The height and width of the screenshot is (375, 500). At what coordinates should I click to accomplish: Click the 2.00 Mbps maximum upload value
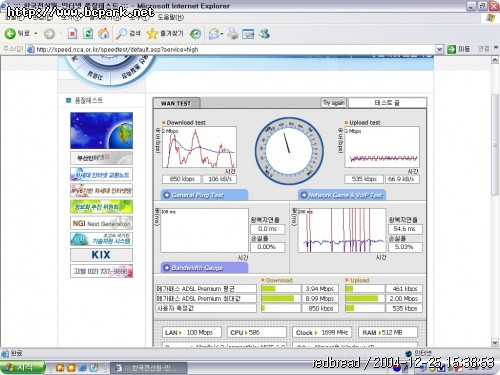pyautogui.click(x=404, y=298)
